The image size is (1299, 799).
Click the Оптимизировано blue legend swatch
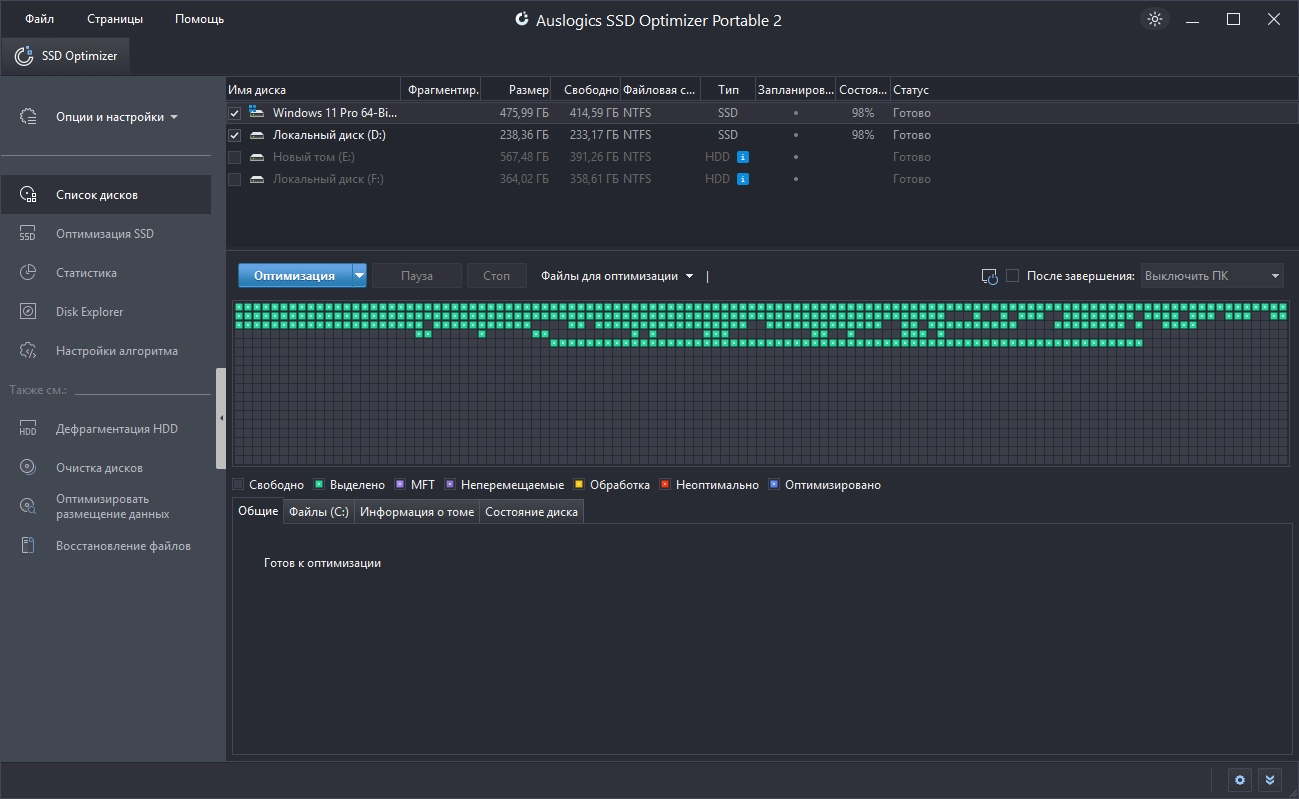click(x=774, y=485)
